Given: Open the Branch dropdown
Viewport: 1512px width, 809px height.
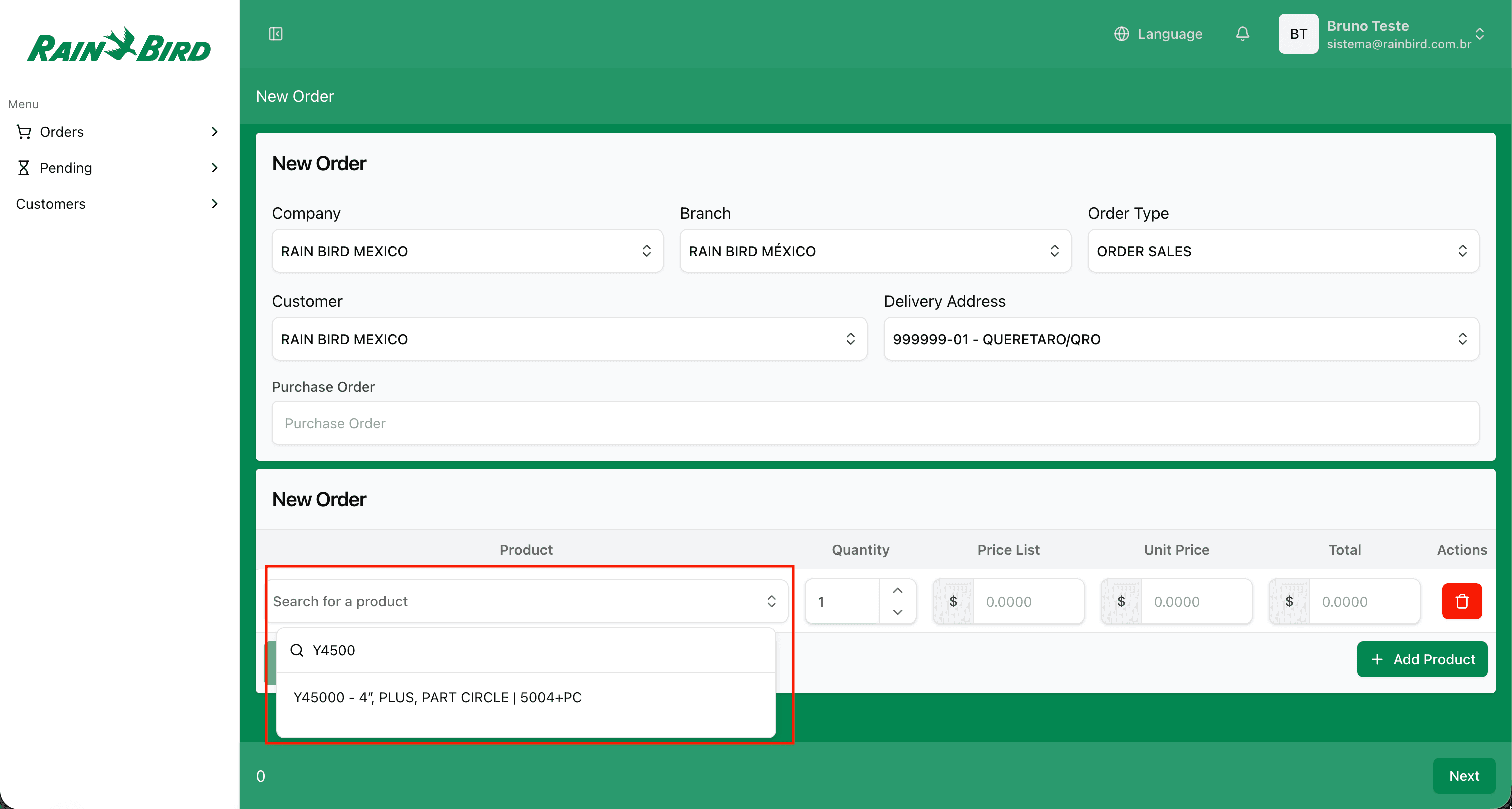Looking at the screenshot, I should pos(875,251).
